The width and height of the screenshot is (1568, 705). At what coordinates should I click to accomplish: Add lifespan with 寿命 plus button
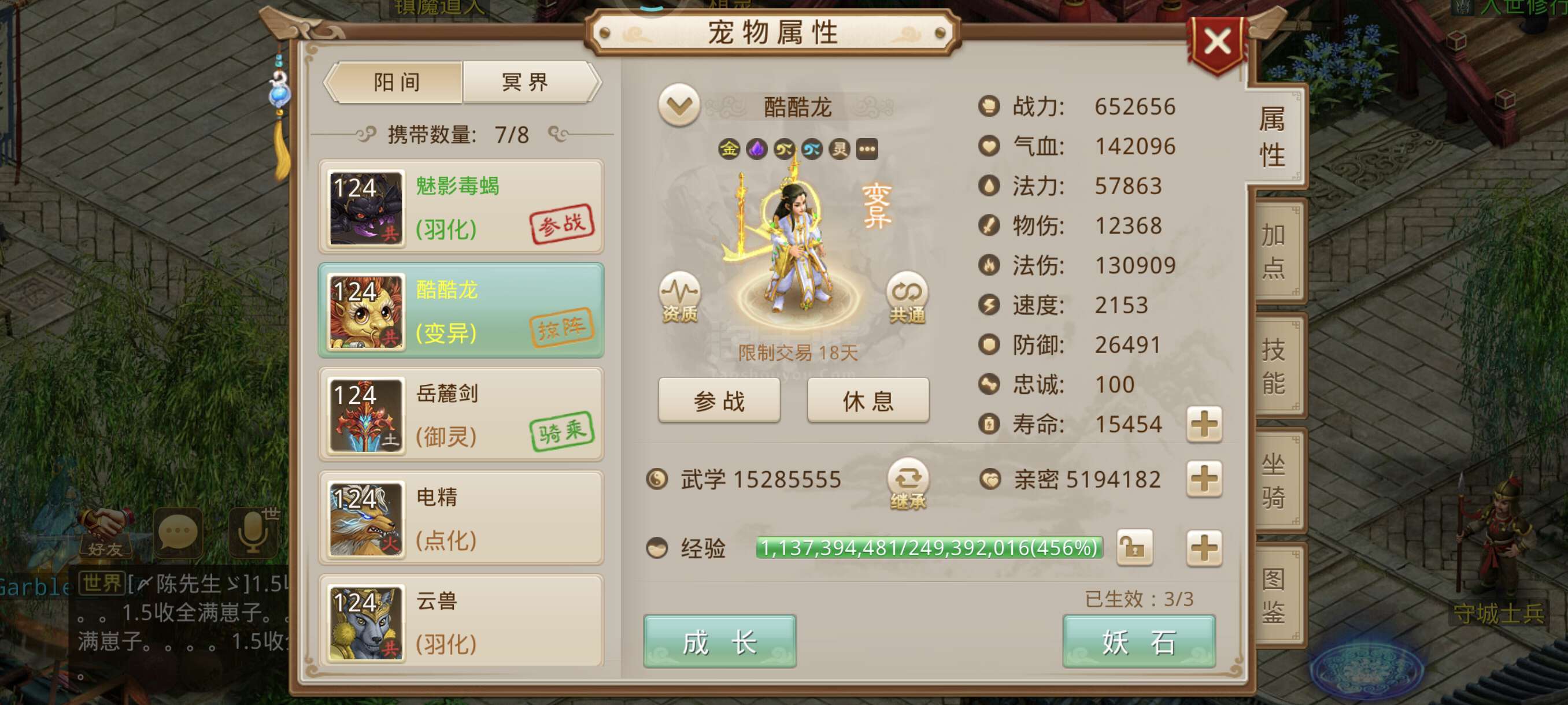[1204, 425]
